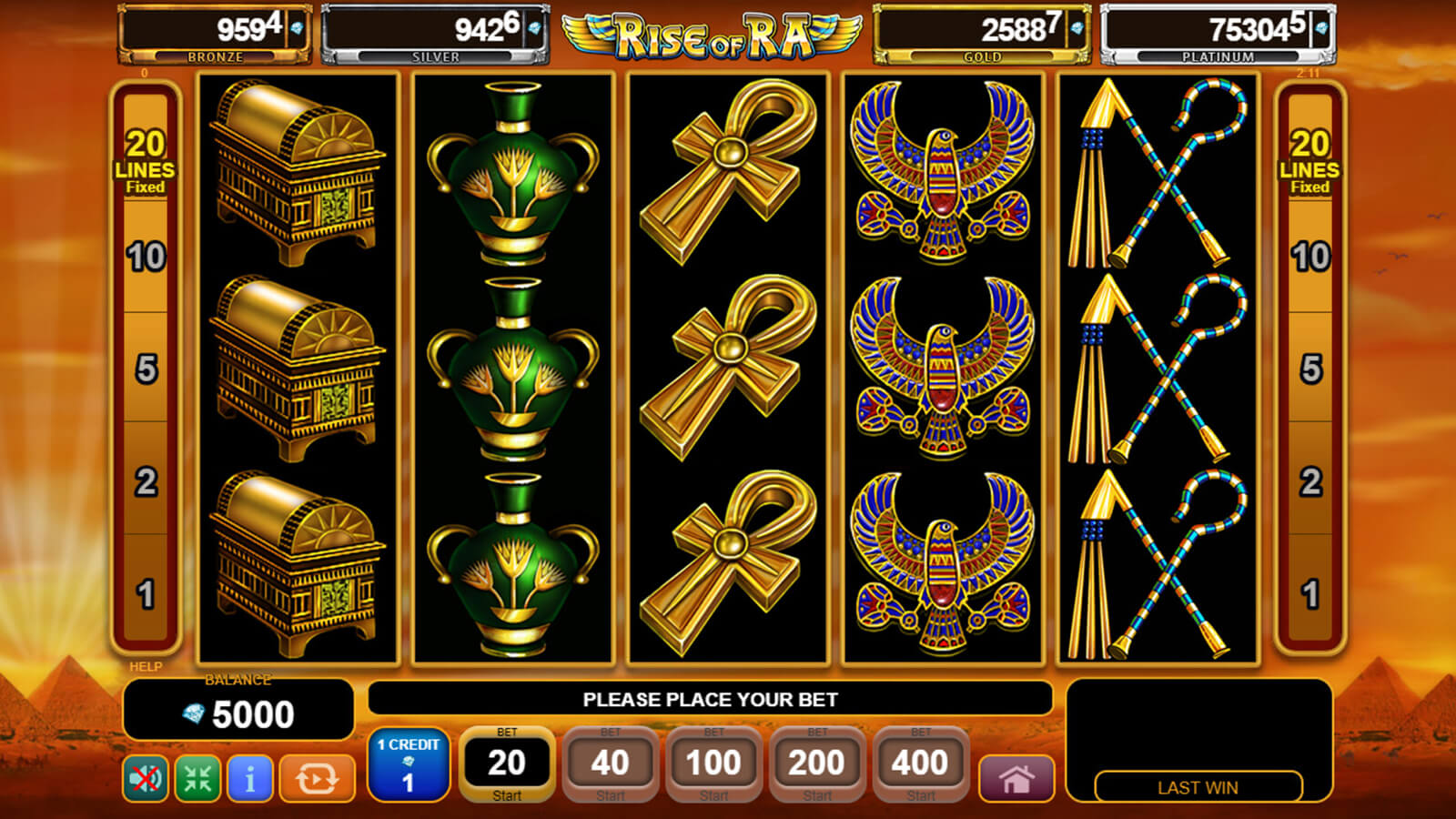
Task: Start spin with bet 20
Action: click(x=507, y=764)
